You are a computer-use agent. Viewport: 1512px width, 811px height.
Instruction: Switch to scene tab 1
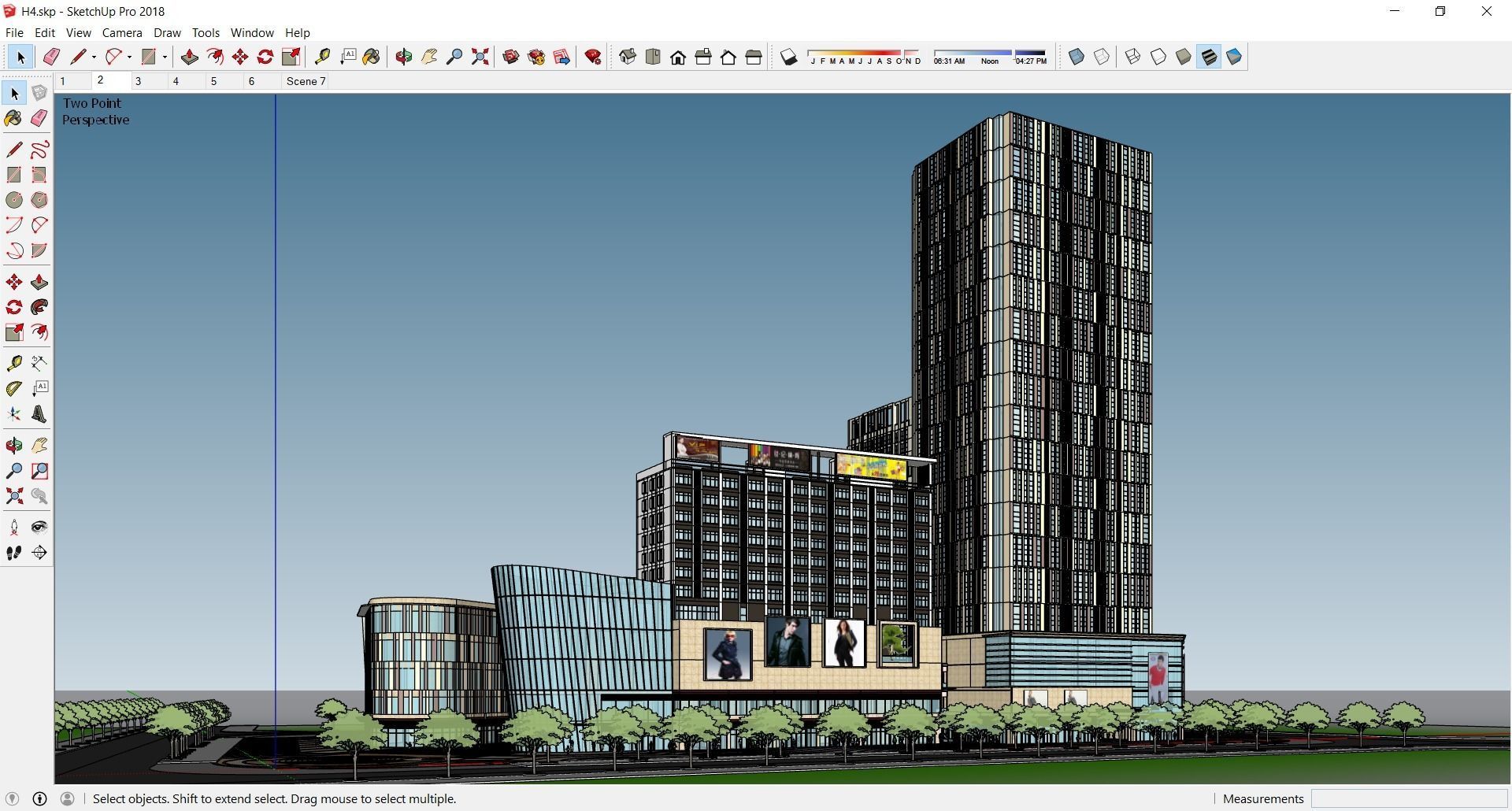(73, 81)
